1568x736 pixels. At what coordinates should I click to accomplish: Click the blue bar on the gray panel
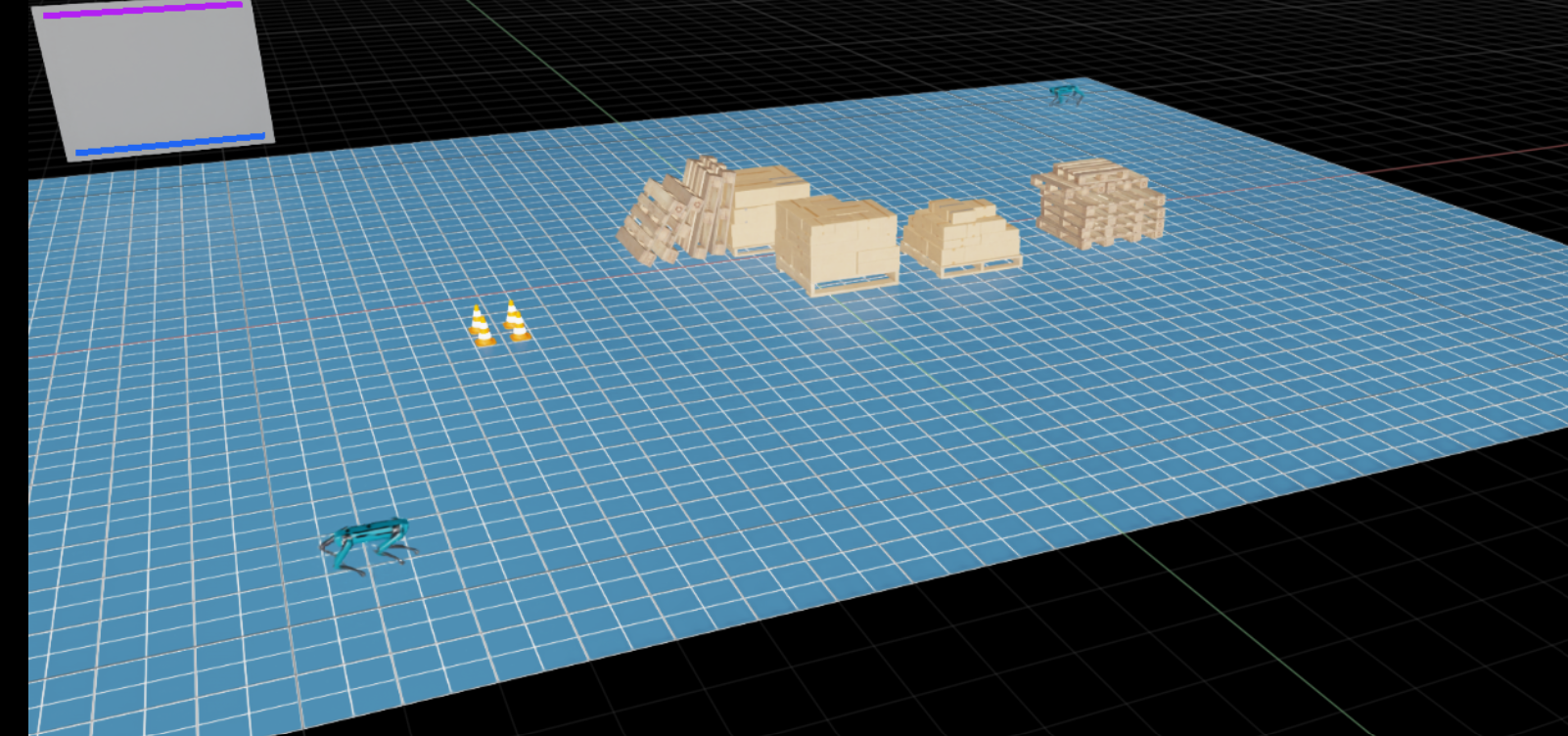coord(170,145)
